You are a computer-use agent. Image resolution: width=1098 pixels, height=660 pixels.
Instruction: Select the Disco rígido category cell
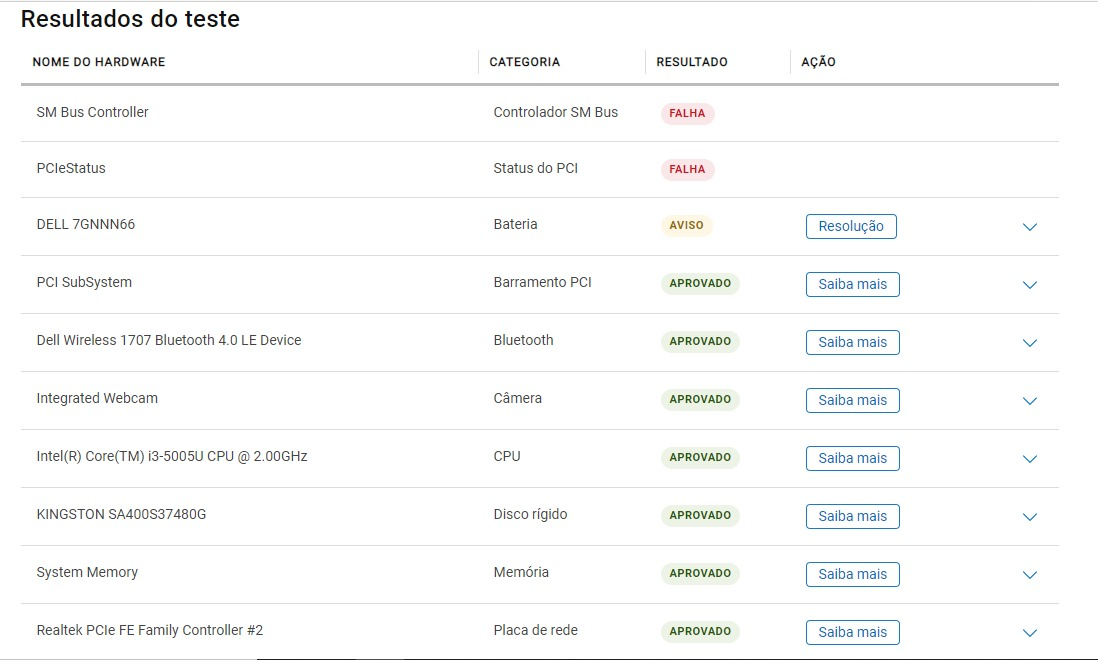tap(530, 514)
